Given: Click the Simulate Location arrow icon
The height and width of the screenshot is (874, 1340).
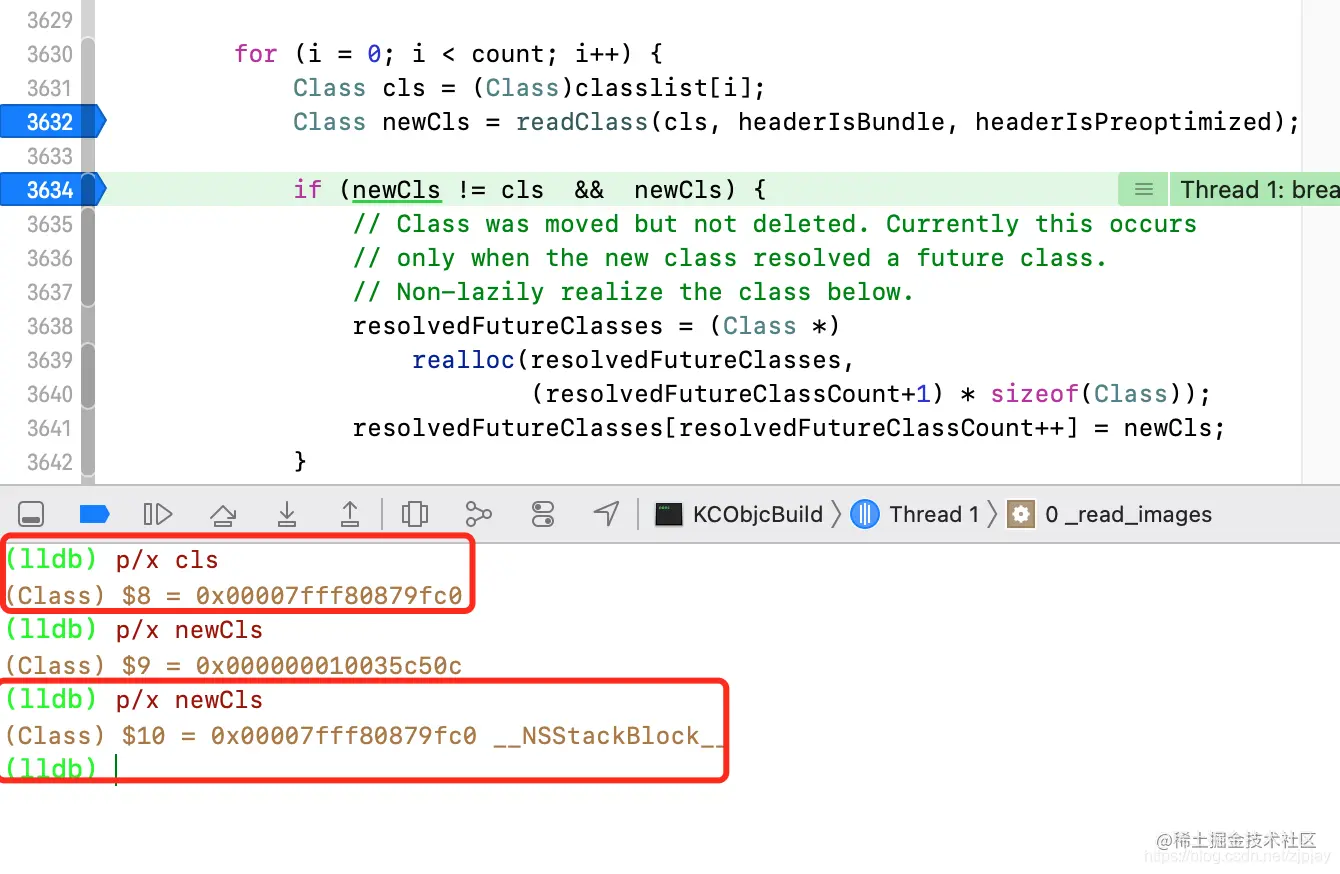Looking at the screenshot, I should 606,514.
